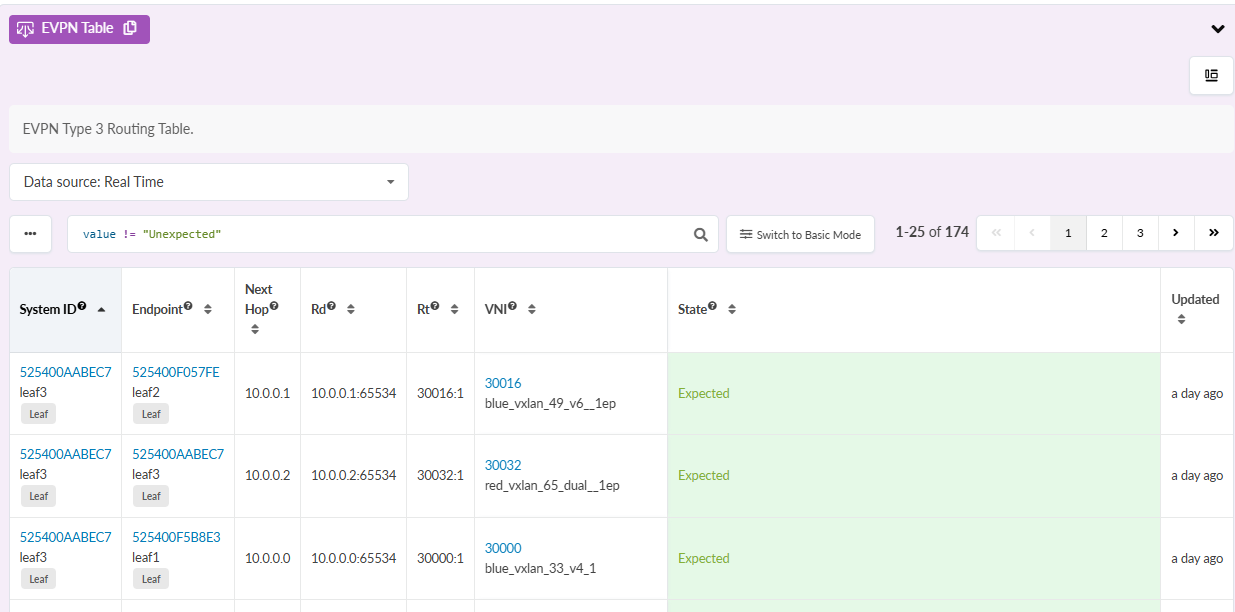The image size is (1235, 612).
Task: Click the Leaf badge under endpoint leaf2
Action: click(151, 414)
